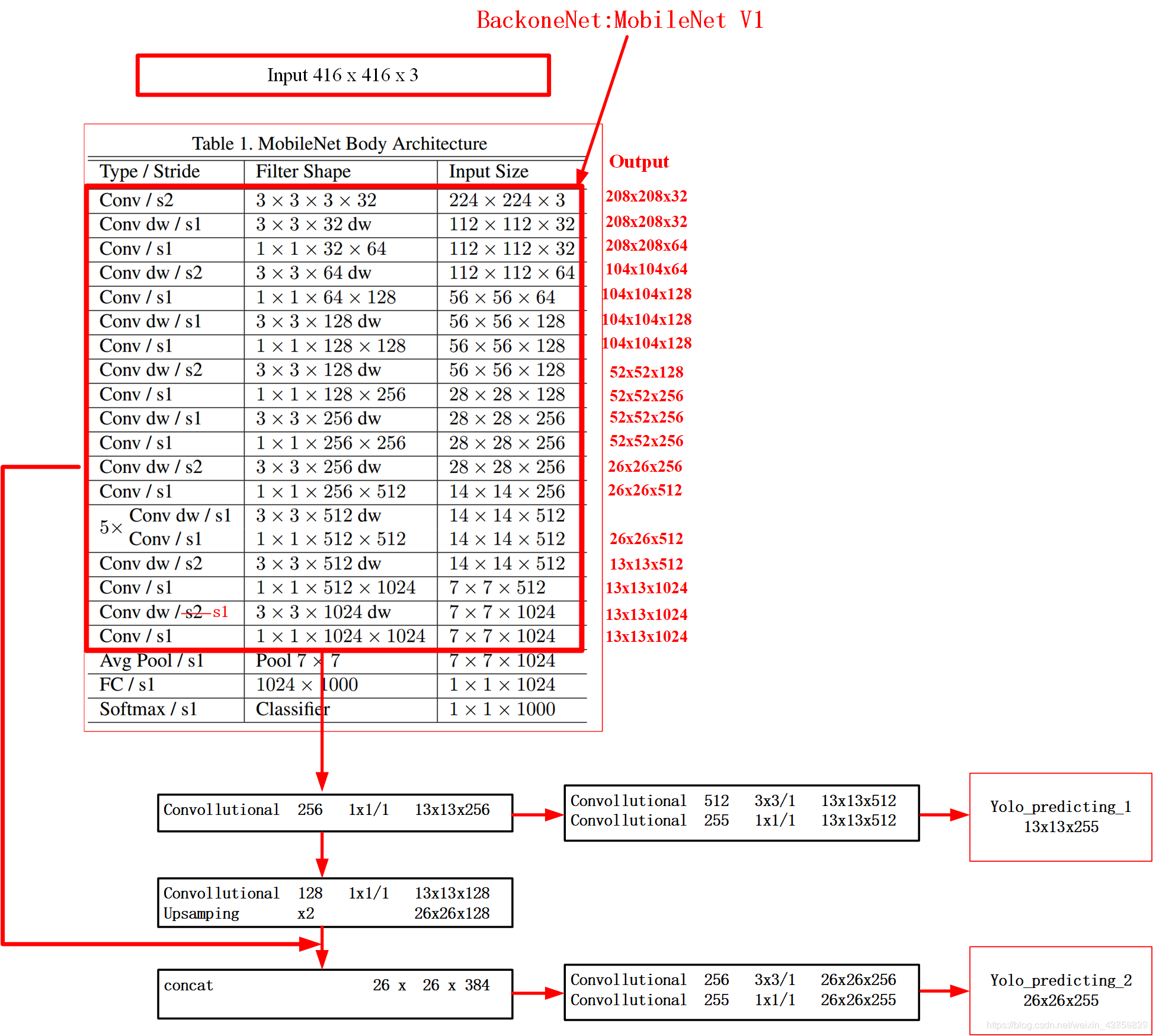This screenshot has height=1036, width=1153.
Task: Click the 'Yolo_predicting_2 26x26x255' box
Action: [x=1061, y=990]
